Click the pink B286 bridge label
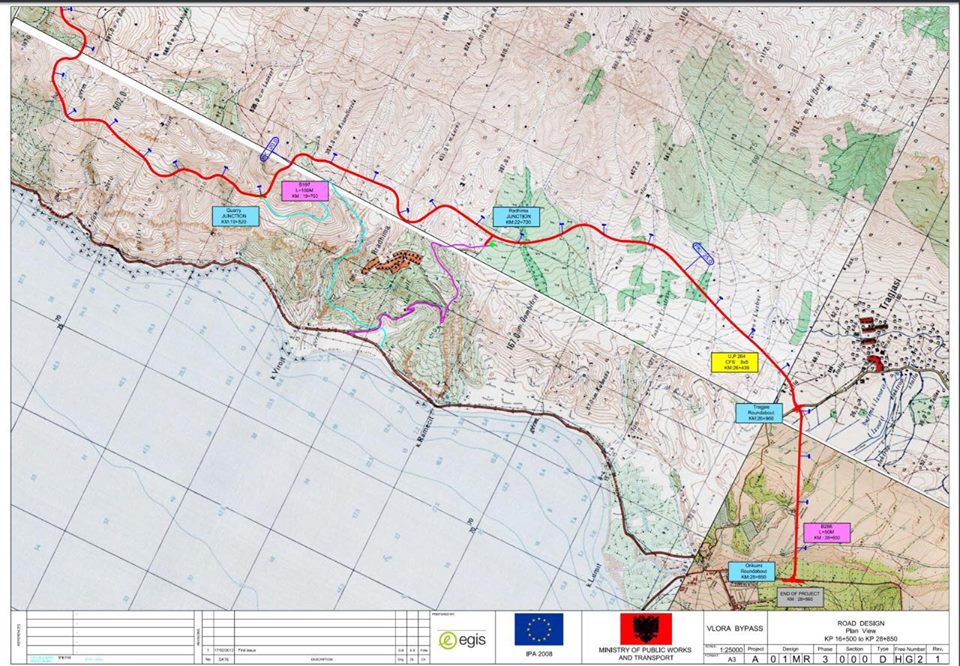960x666 pixels. click(826, 532)
